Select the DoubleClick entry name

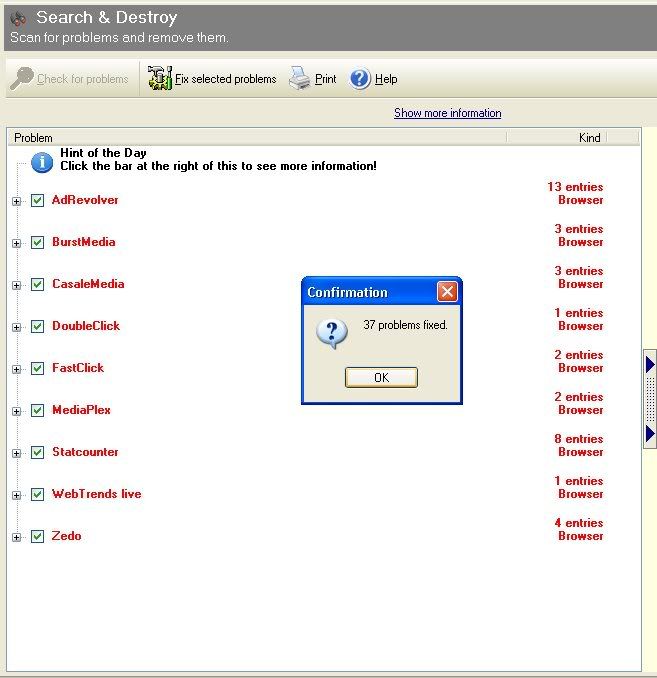tap(86, 326)
